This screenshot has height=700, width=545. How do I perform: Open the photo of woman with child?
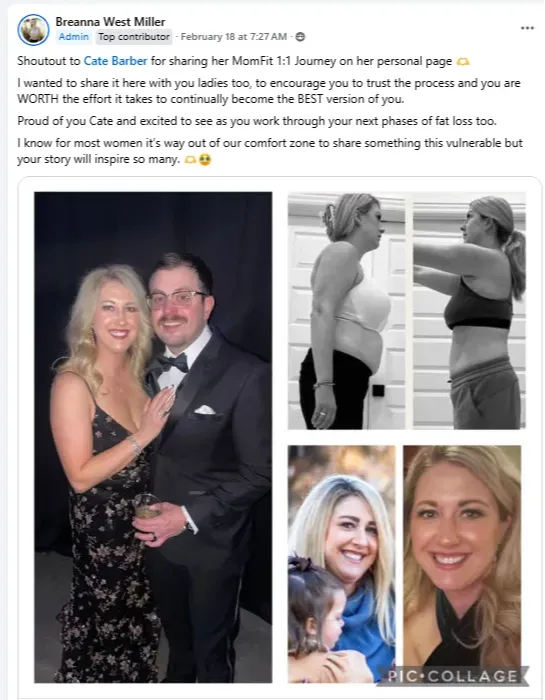pos(341,564)
